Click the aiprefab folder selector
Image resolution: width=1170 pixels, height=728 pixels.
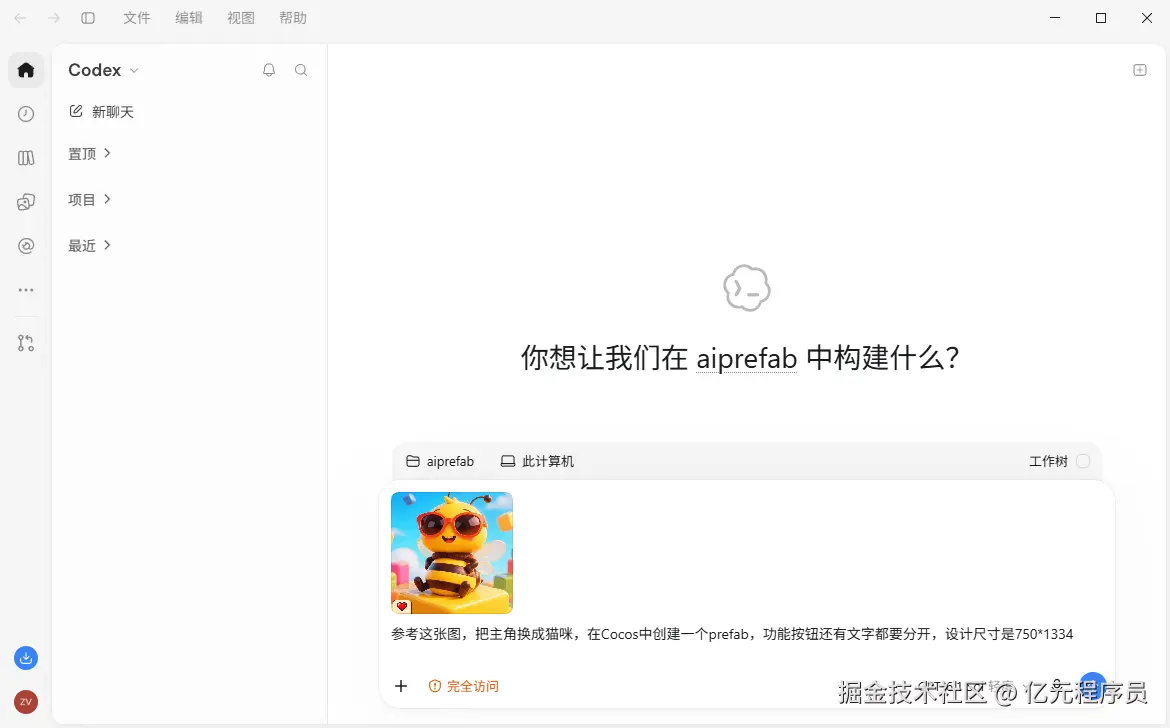pos(440,461)
